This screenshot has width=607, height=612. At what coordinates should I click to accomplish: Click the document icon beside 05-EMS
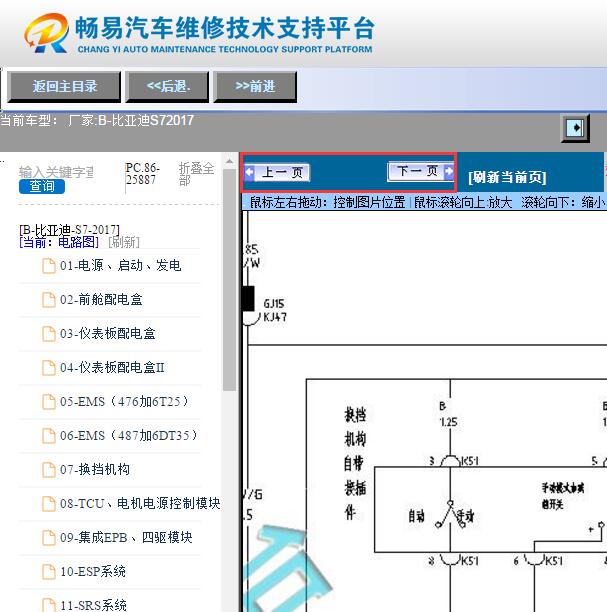[x=49, y=402]
